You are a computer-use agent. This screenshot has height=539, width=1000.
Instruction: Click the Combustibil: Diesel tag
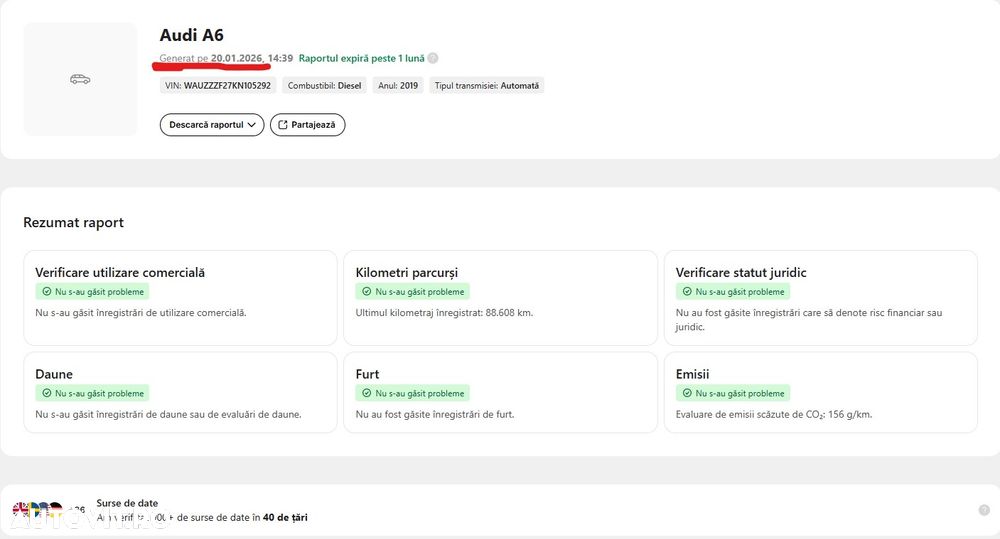point(325,85)
